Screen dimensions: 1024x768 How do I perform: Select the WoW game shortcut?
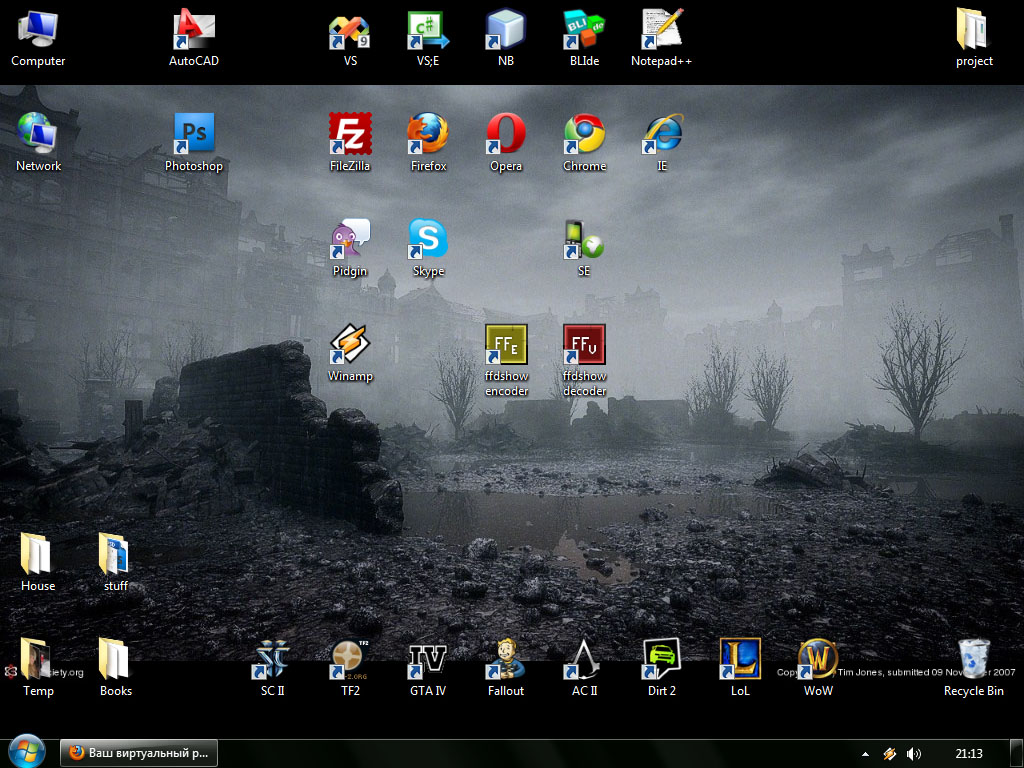pos(818,659)
